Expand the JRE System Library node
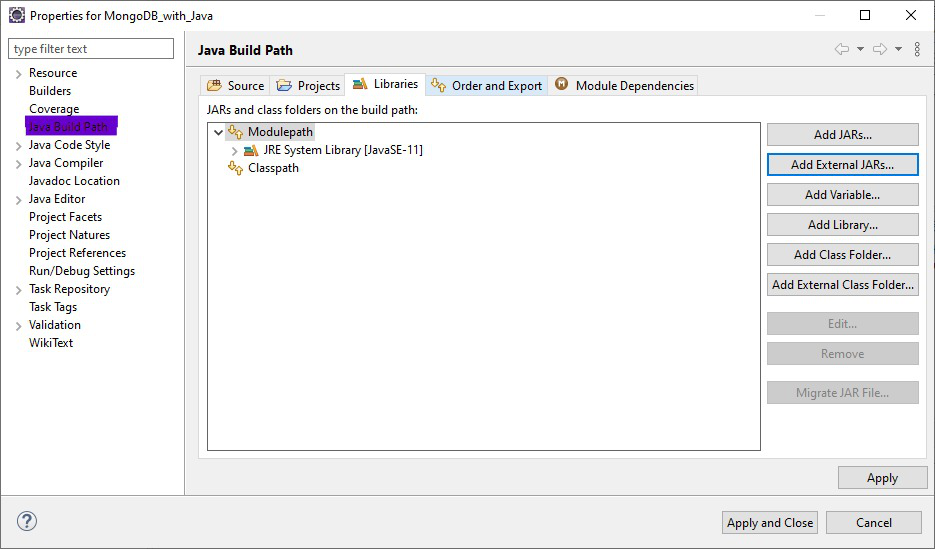Viewport: 935px width, 549px height. 235,150
